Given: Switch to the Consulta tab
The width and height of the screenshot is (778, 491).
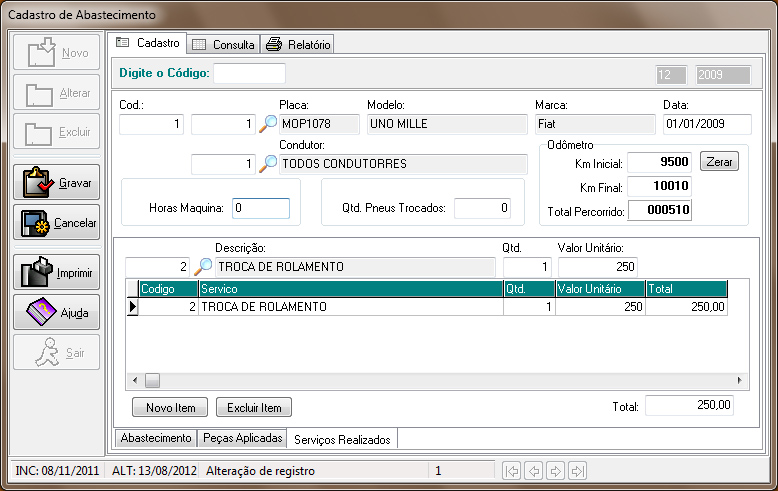Looking at the screenshot, I should click(223, 44).
